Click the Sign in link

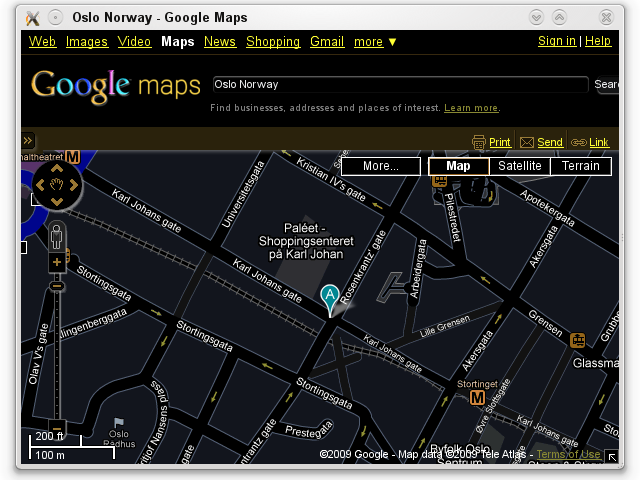tap(556, 41)
